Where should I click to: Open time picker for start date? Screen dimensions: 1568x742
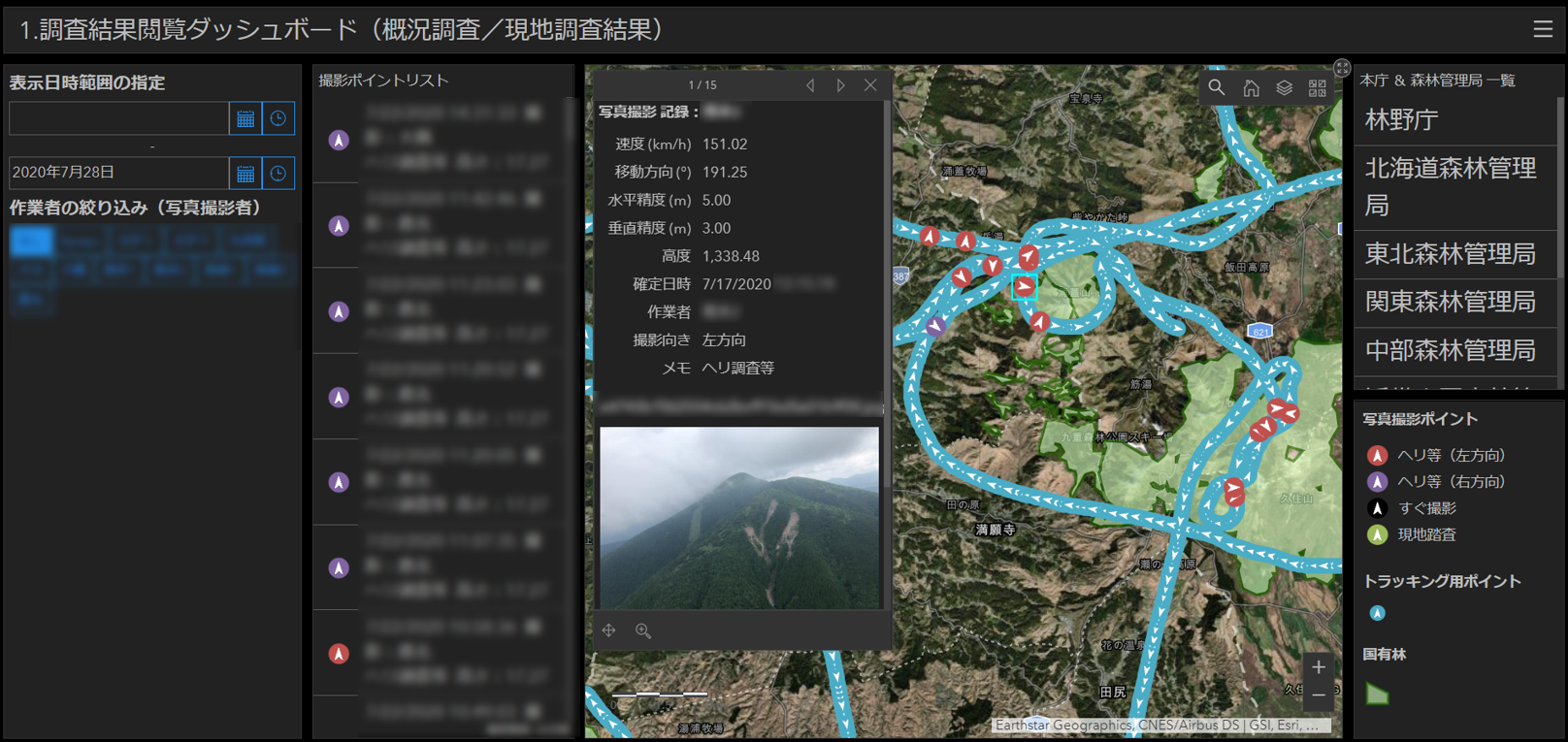[x=278, y=118]
